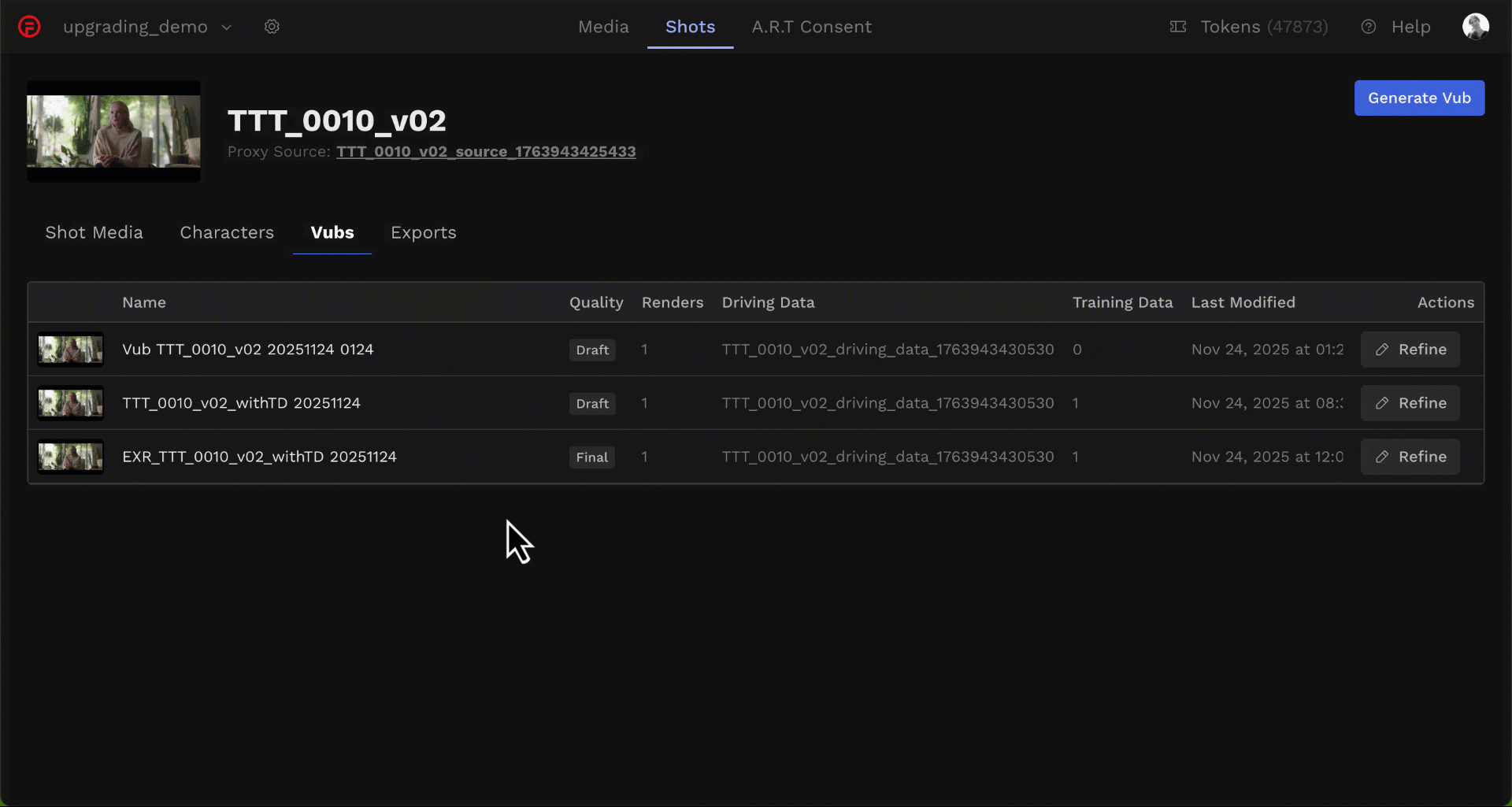Viewport: 1512px width, 807px height.
Task: Click the pencil icon on the withTD Refine button
Action: click(1382, 403)
